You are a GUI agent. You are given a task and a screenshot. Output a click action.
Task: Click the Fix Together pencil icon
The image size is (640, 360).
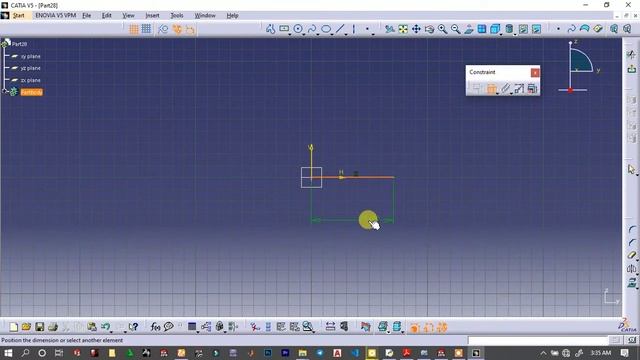coord(505,88)
